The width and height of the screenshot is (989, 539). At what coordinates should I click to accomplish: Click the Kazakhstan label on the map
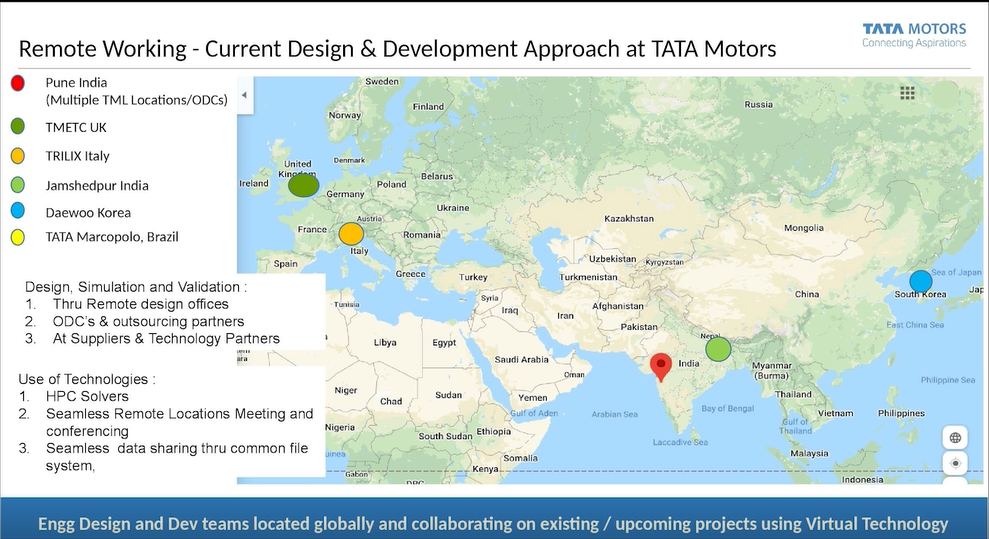point(629,218)
